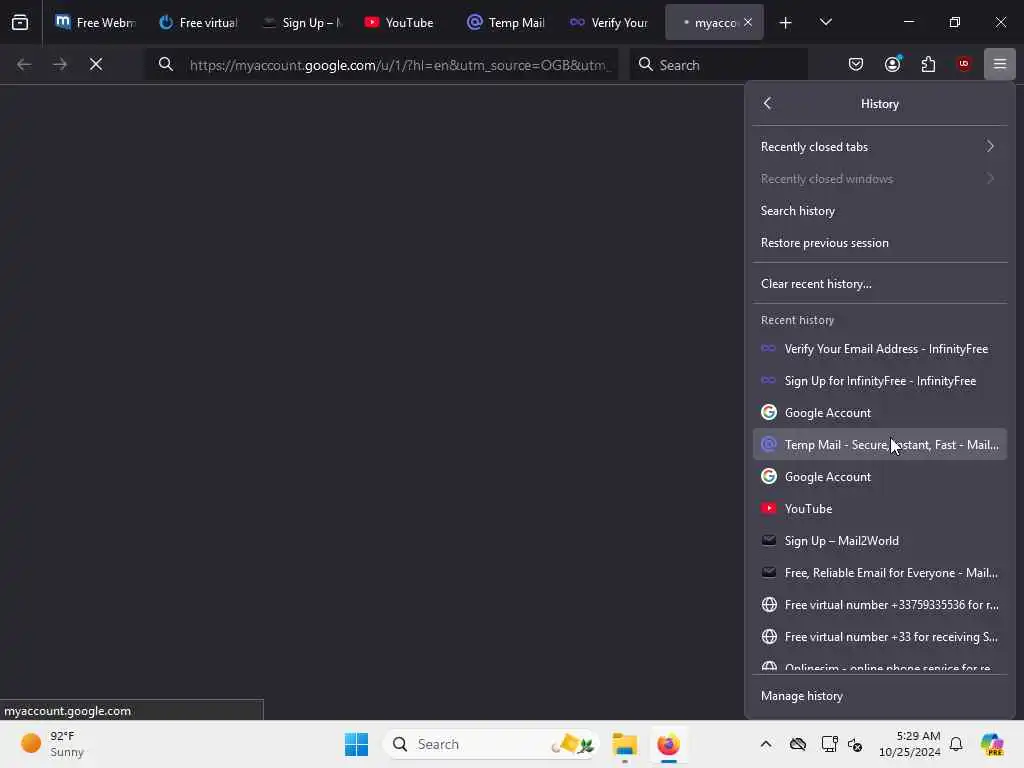
Task: Go back from History panel
Action: click(x=767, y=103)
